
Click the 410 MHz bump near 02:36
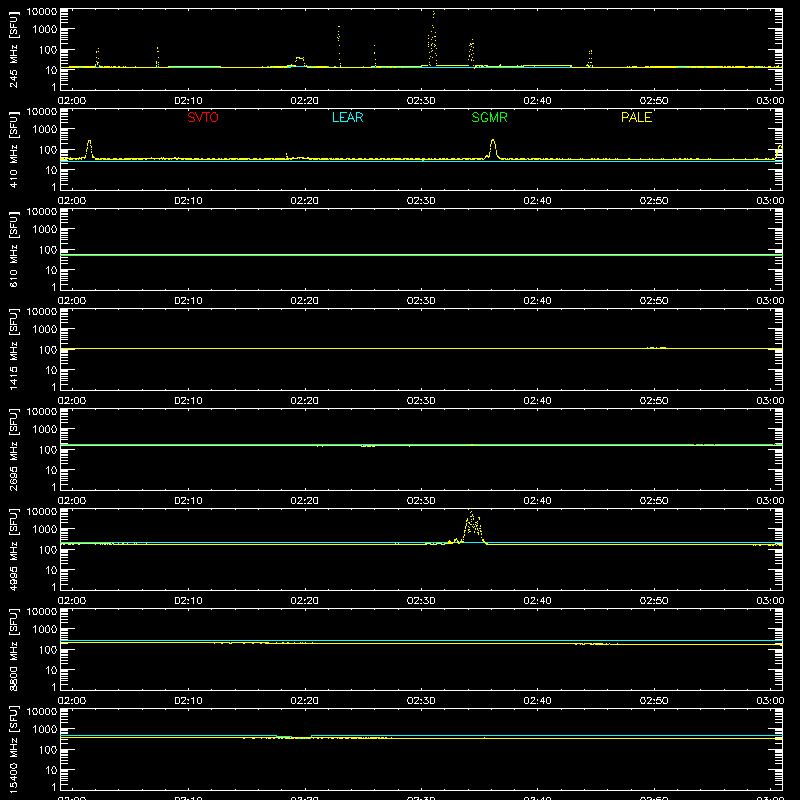pos(493,148)
